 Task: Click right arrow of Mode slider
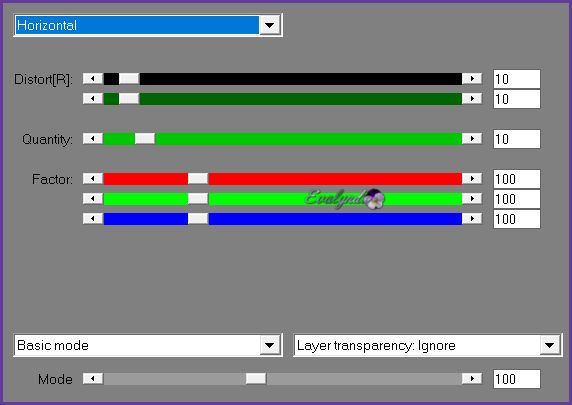click(x=472, y=379)
